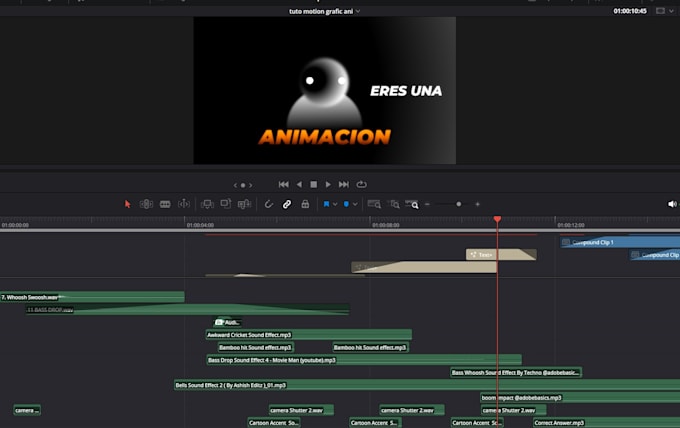680x428 pixels.
Task: Click the Full Extent Zoom icon
Action: point(374,204)
